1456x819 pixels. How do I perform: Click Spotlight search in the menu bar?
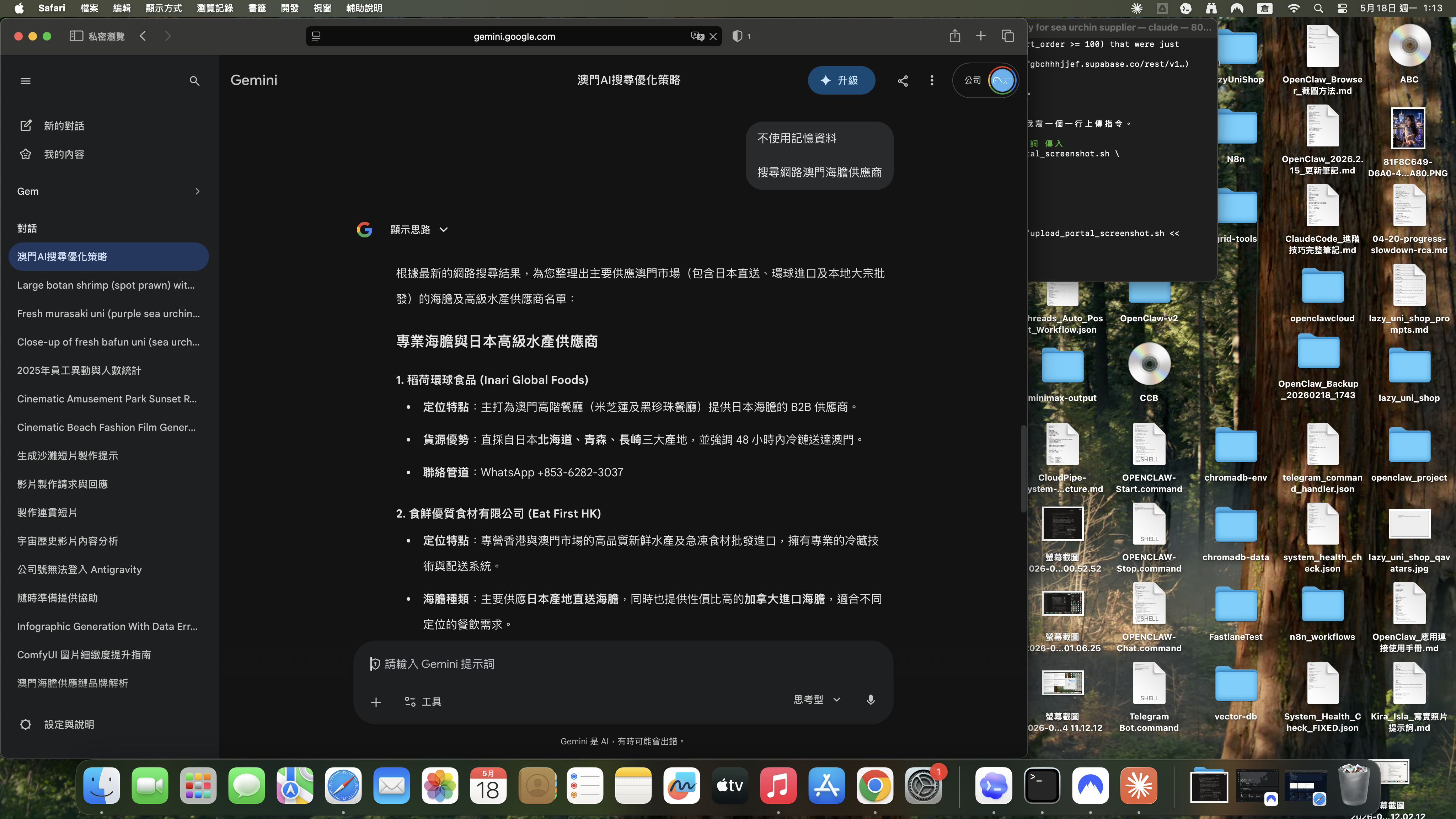pyautogui.click(x=1318, y=8)
